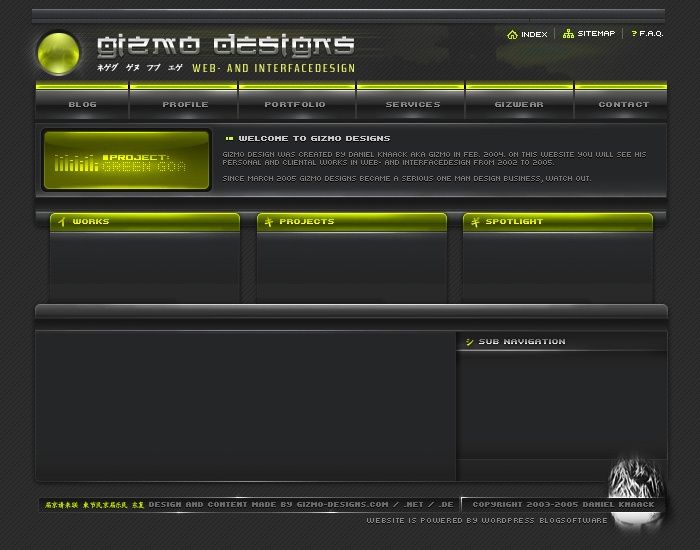The width and height of the screenshot is (700, 550).
Task: Click the green orb logo icon
Action: [58, 52]
